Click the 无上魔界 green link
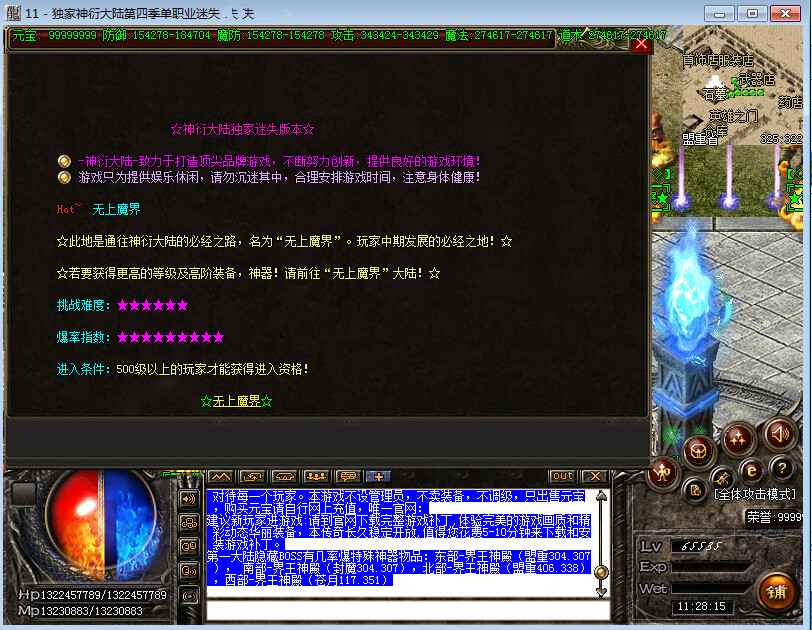The image size is (812, 630). tap(236, 401)
